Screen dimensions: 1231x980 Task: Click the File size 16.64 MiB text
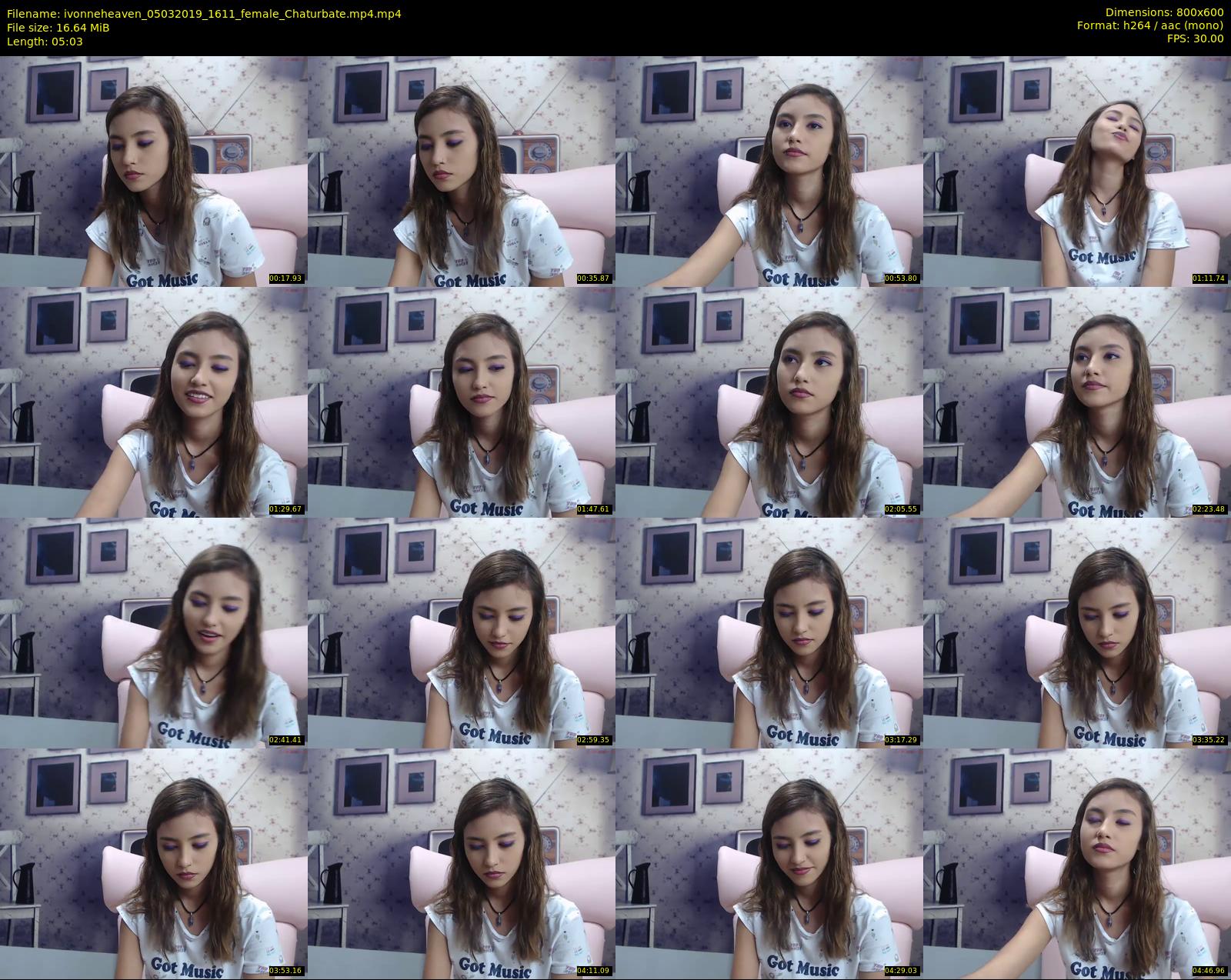58,28
